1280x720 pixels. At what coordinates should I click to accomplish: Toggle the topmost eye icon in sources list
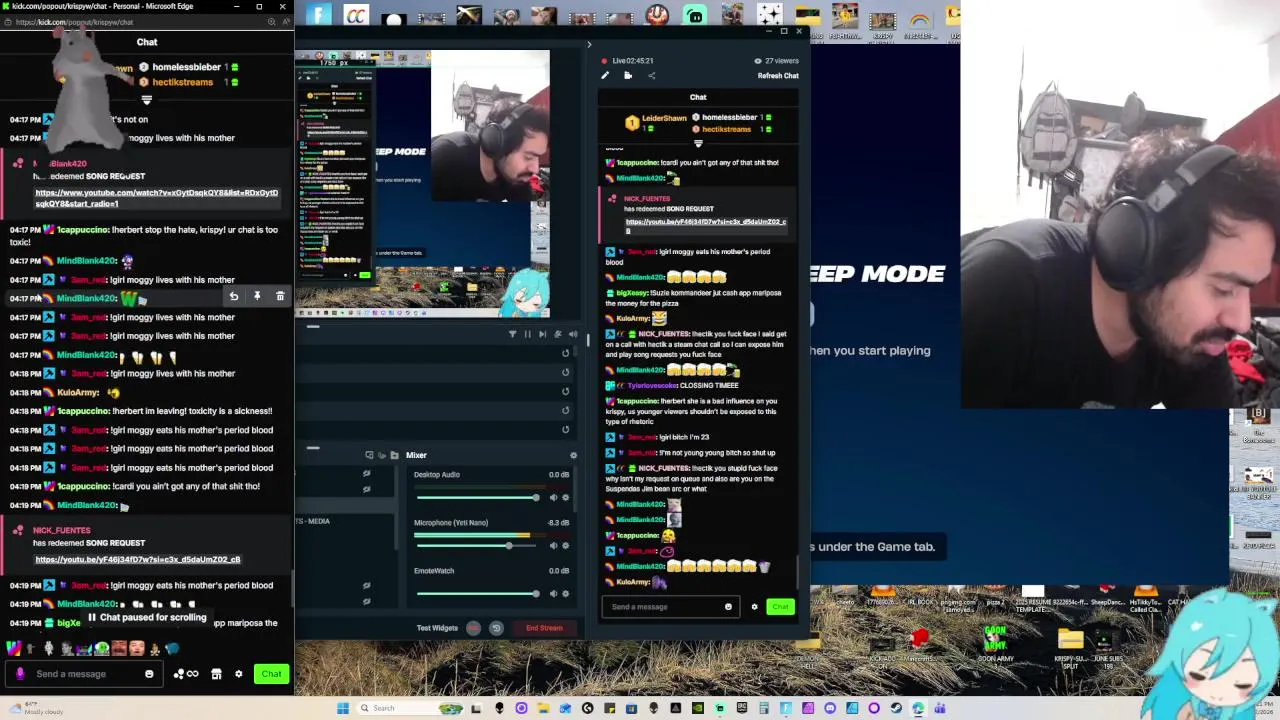(366, 474)
